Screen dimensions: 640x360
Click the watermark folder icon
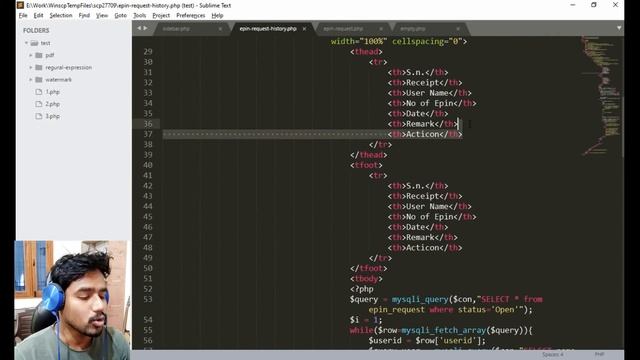point(39,80)
